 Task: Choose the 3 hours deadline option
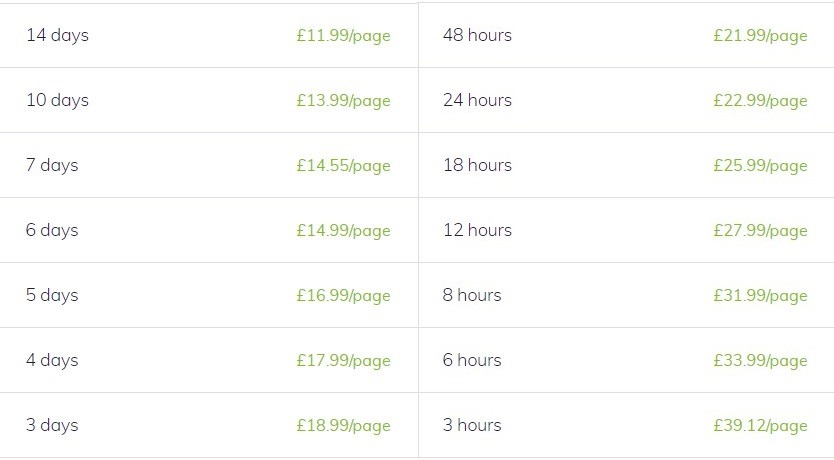[x=626, y=425]
